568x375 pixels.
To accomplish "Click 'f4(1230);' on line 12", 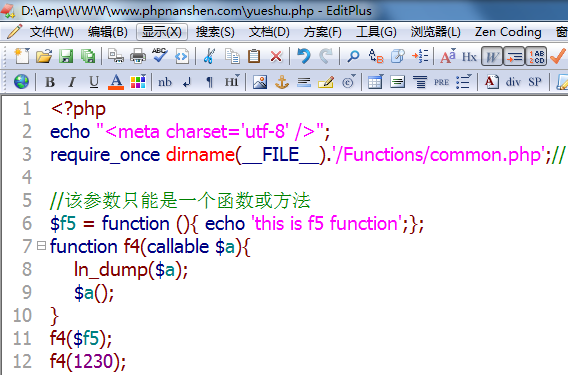I will pos(88,361).
